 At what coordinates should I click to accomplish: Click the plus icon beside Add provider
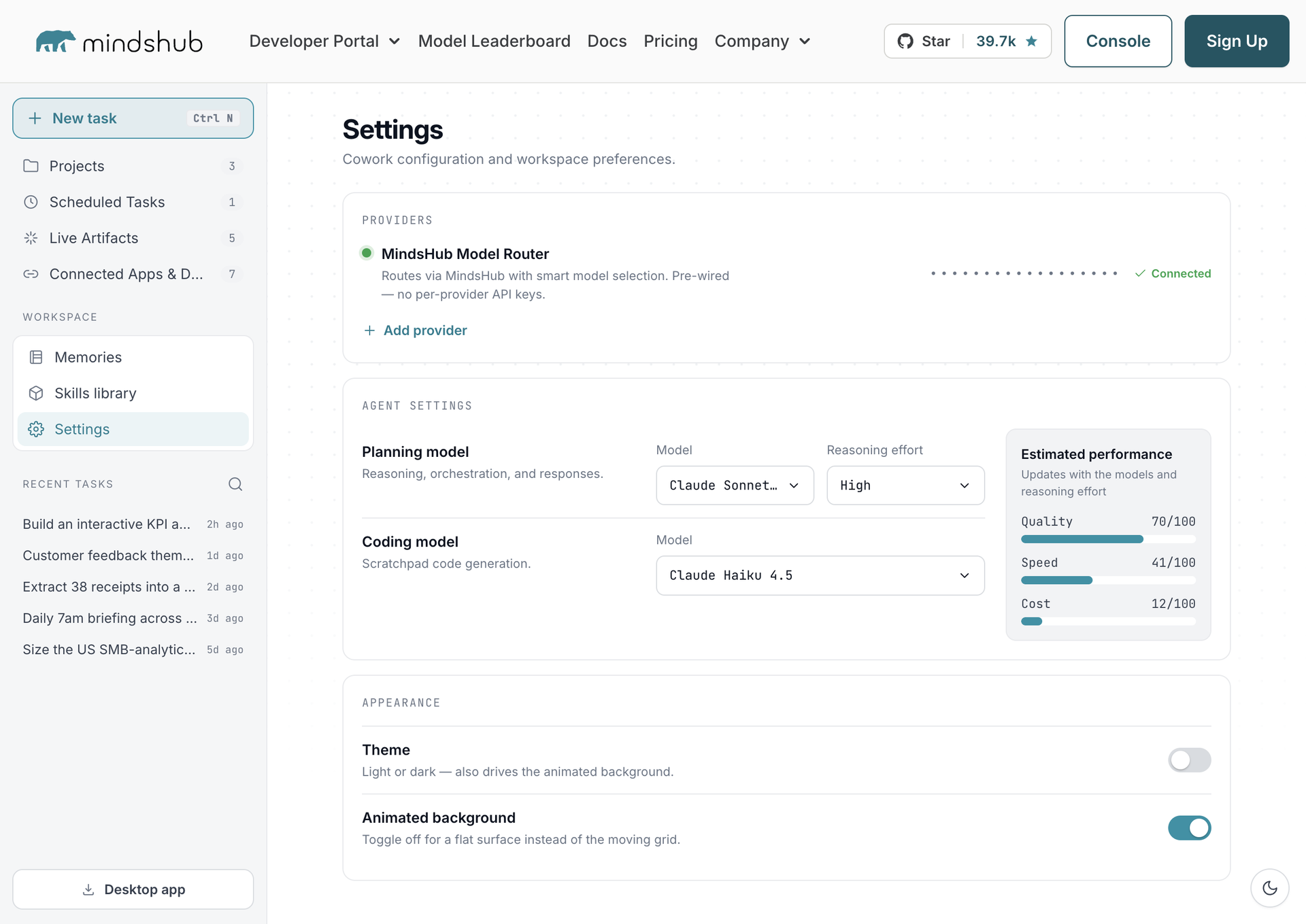tap(369, 330)
